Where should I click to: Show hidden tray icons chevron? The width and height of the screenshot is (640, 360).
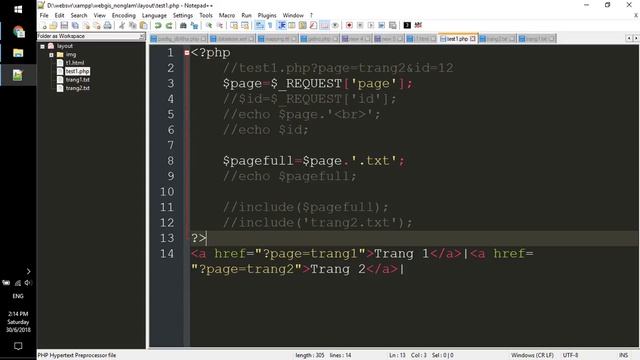[x=28, y=271]
